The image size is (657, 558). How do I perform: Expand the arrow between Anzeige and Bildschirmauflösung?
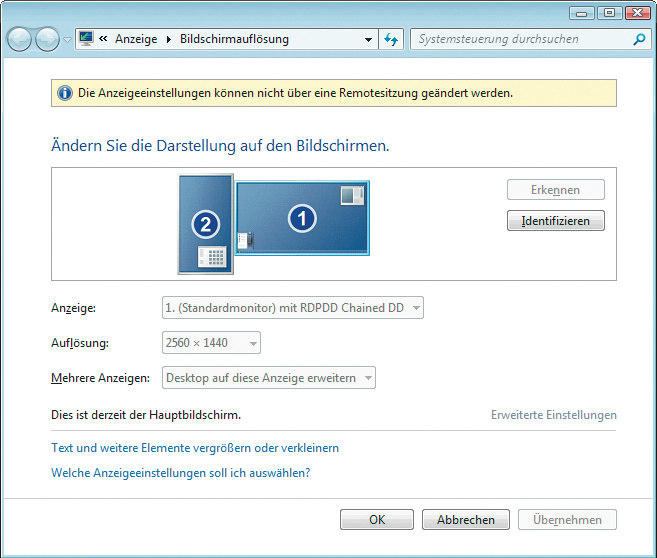click(x=169, y=39)
